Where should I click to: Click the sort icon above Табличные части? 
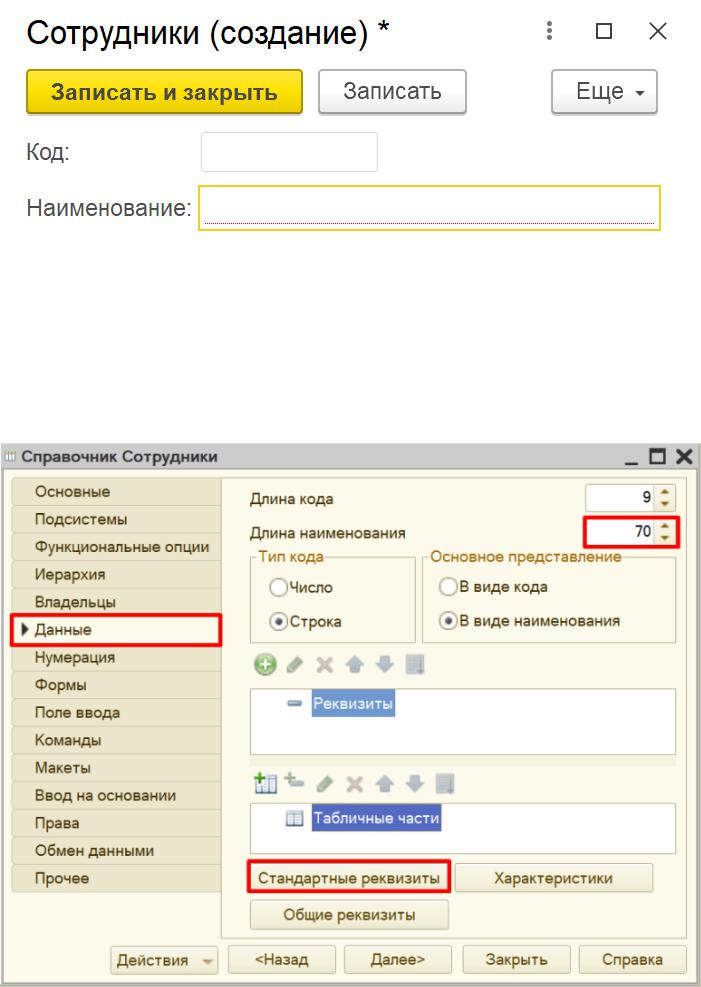click(x=445, y=784)
